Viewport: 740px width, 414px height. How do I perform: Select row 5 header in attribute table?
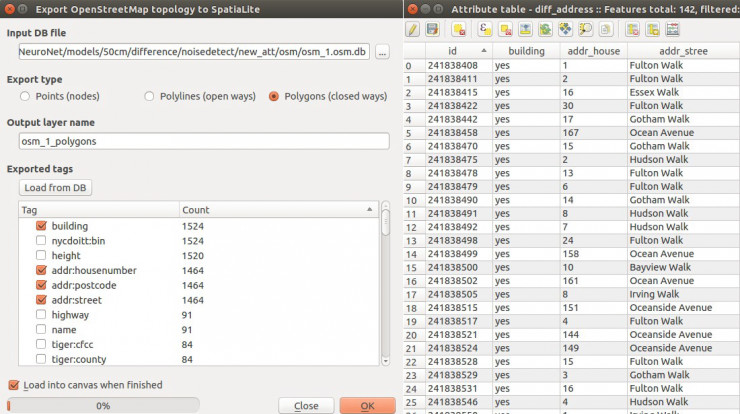coord(414,133)
